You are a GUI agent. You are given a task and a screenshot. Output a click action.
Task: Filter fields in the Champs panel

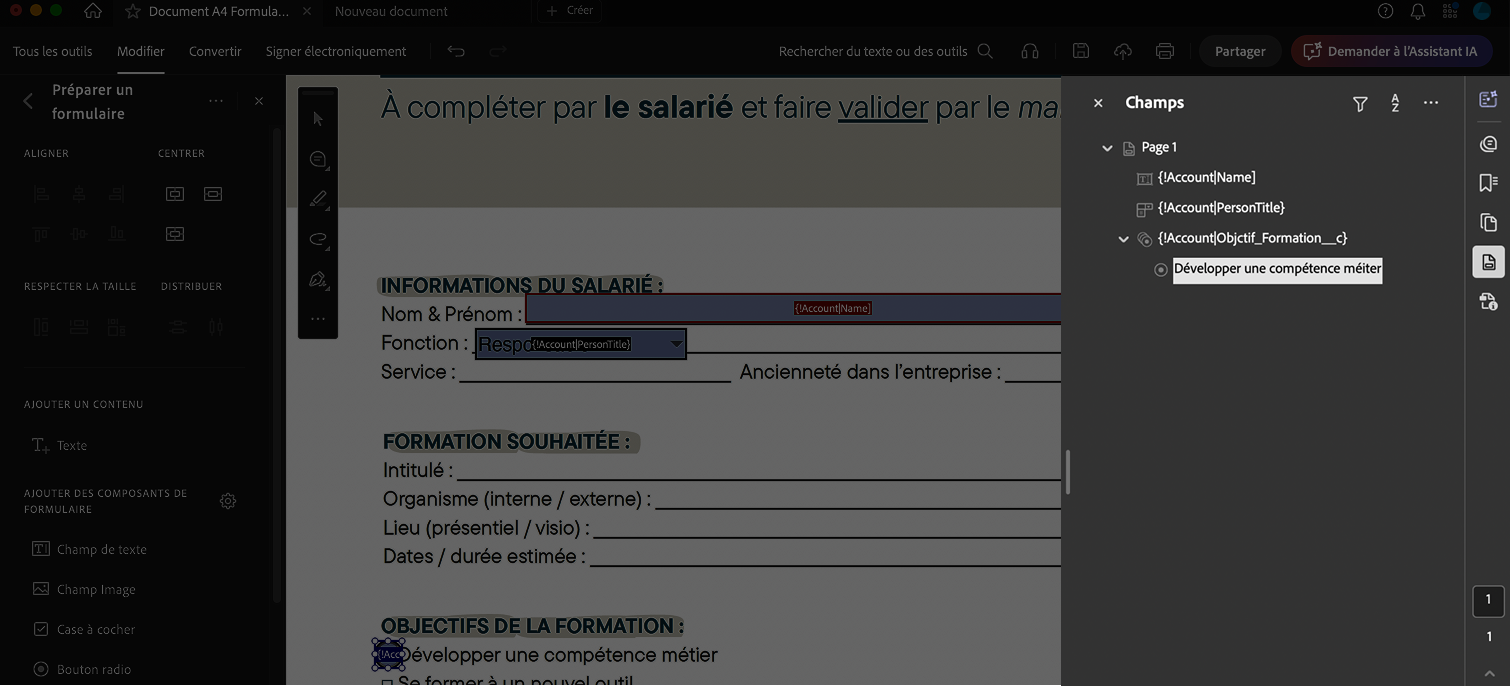[1360, 104]
